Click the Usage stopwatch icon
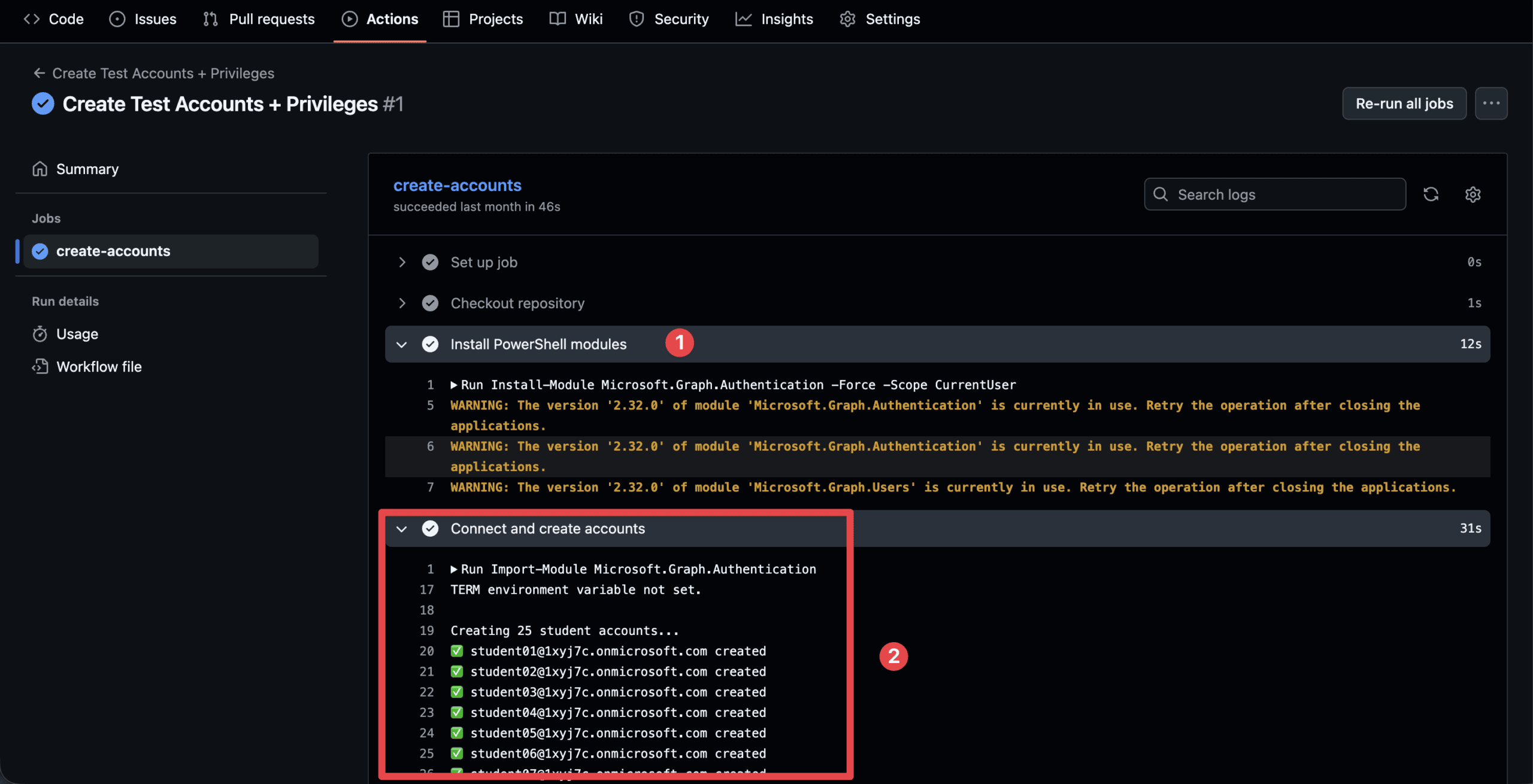Screen dimensions: 1533x784 coord(40,334)
